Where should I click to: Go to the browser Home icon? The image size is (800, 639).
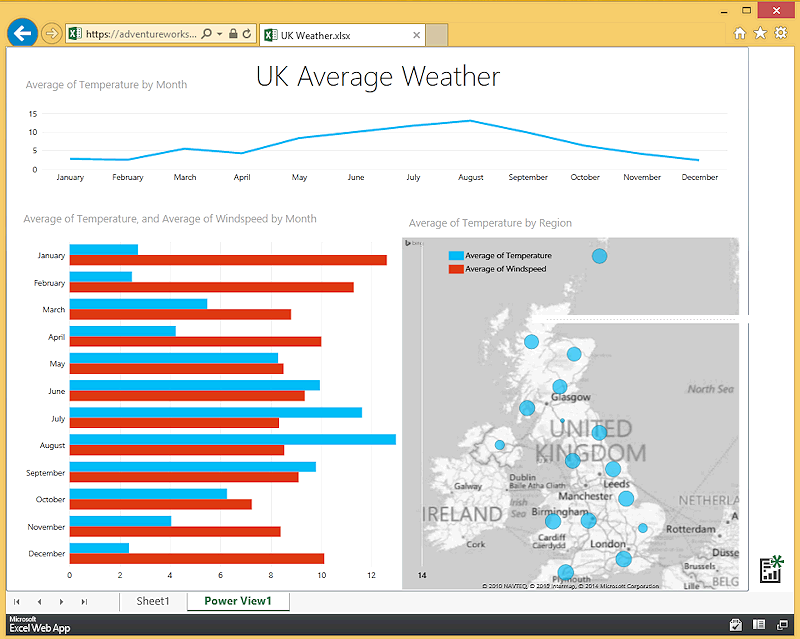[x=739, y=33]
